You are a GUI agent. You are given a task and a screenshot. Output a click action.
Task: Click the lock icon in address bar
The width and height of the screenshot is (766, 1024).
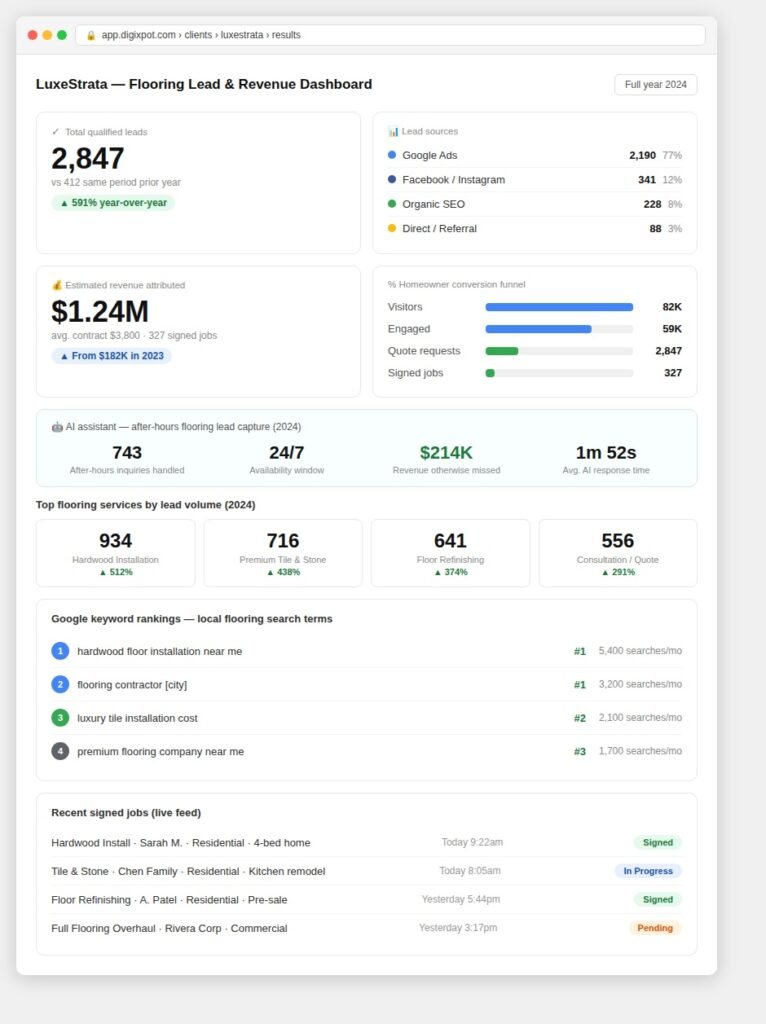pos(91,35)
